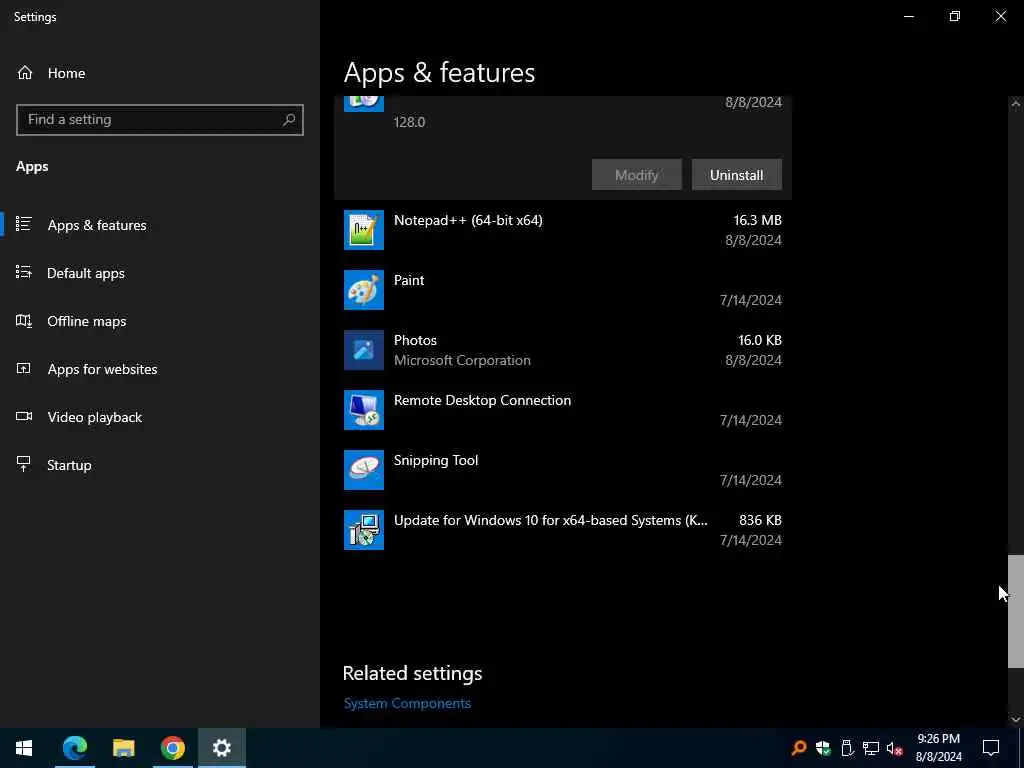Click the muted volume tray icon

(x=895, y=748)
